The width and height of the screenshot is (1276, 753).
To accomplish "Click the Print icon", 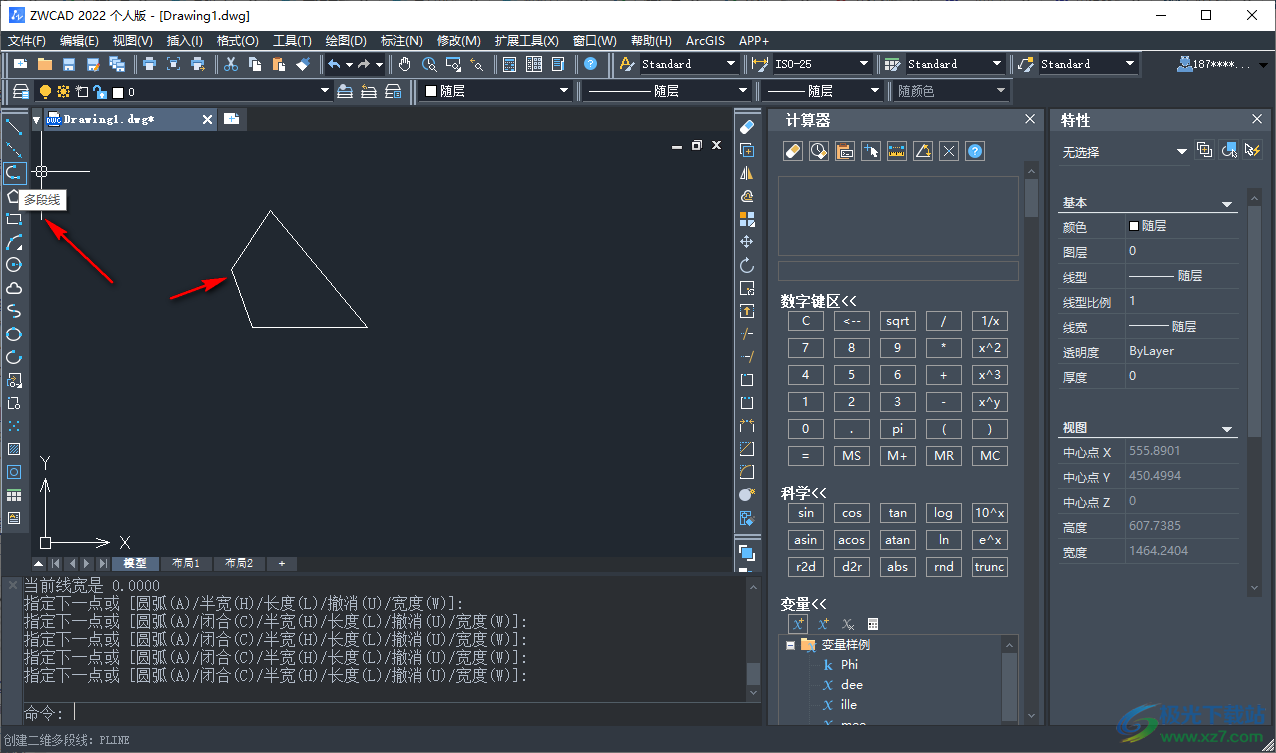I will tap(149, 64).
